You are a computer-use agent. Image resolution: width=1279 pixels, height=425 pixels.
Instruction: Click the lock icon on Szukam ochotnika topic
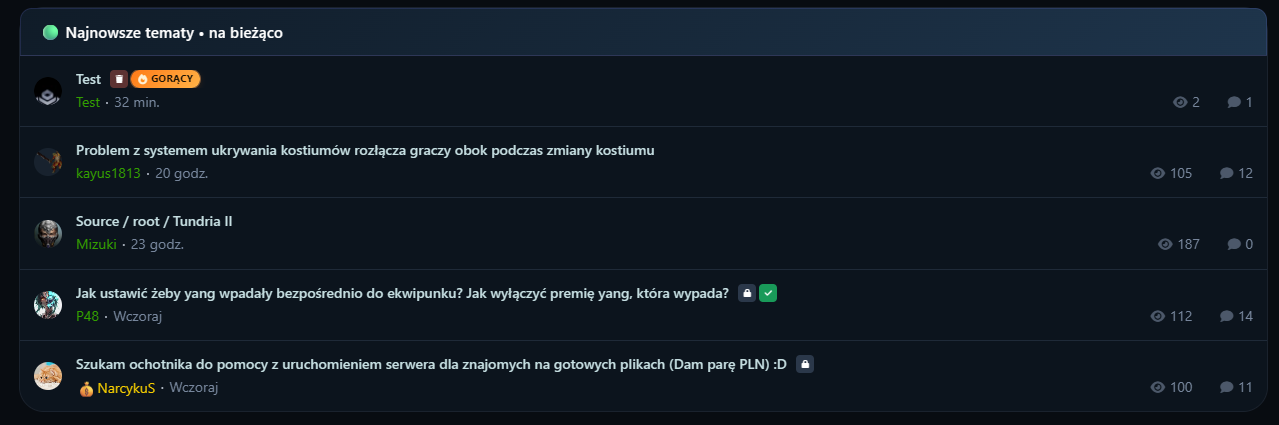804,364
